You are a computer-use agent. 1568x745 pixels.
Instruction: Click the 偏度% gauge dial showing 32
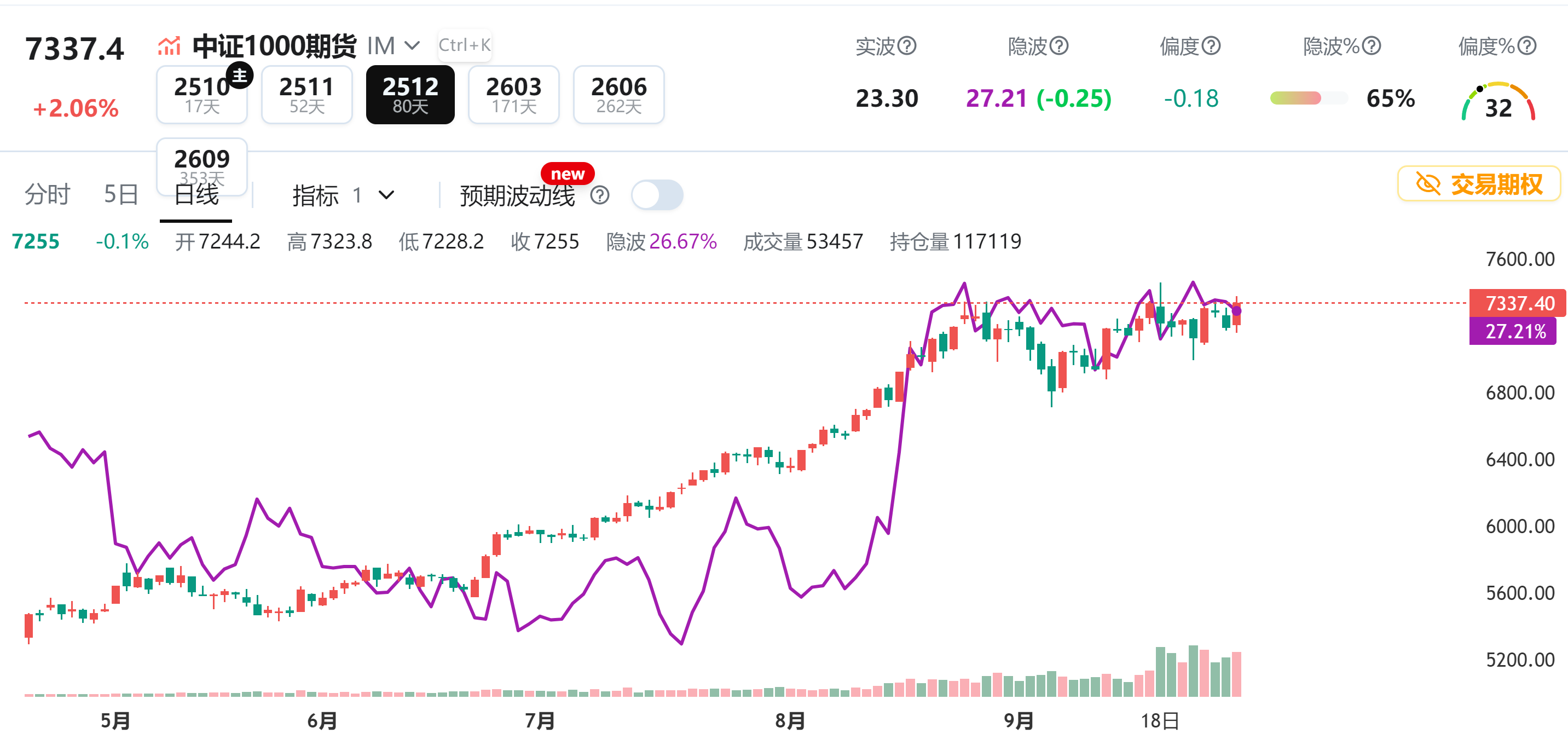pyautogui.click(x=1498, y=102)
